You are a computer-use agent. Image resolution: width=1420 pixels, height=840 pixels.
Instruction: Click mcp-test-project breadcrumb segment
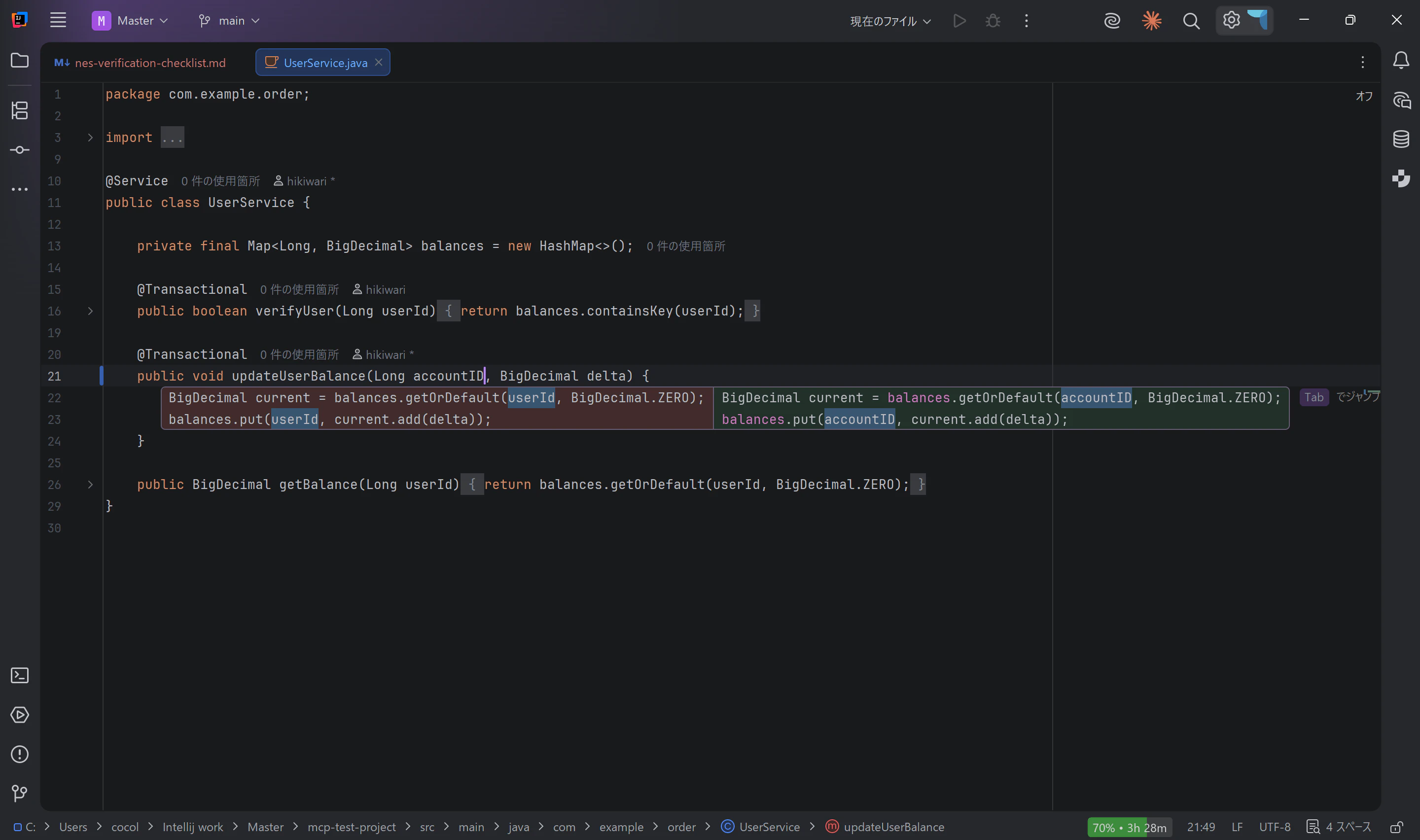352,827
